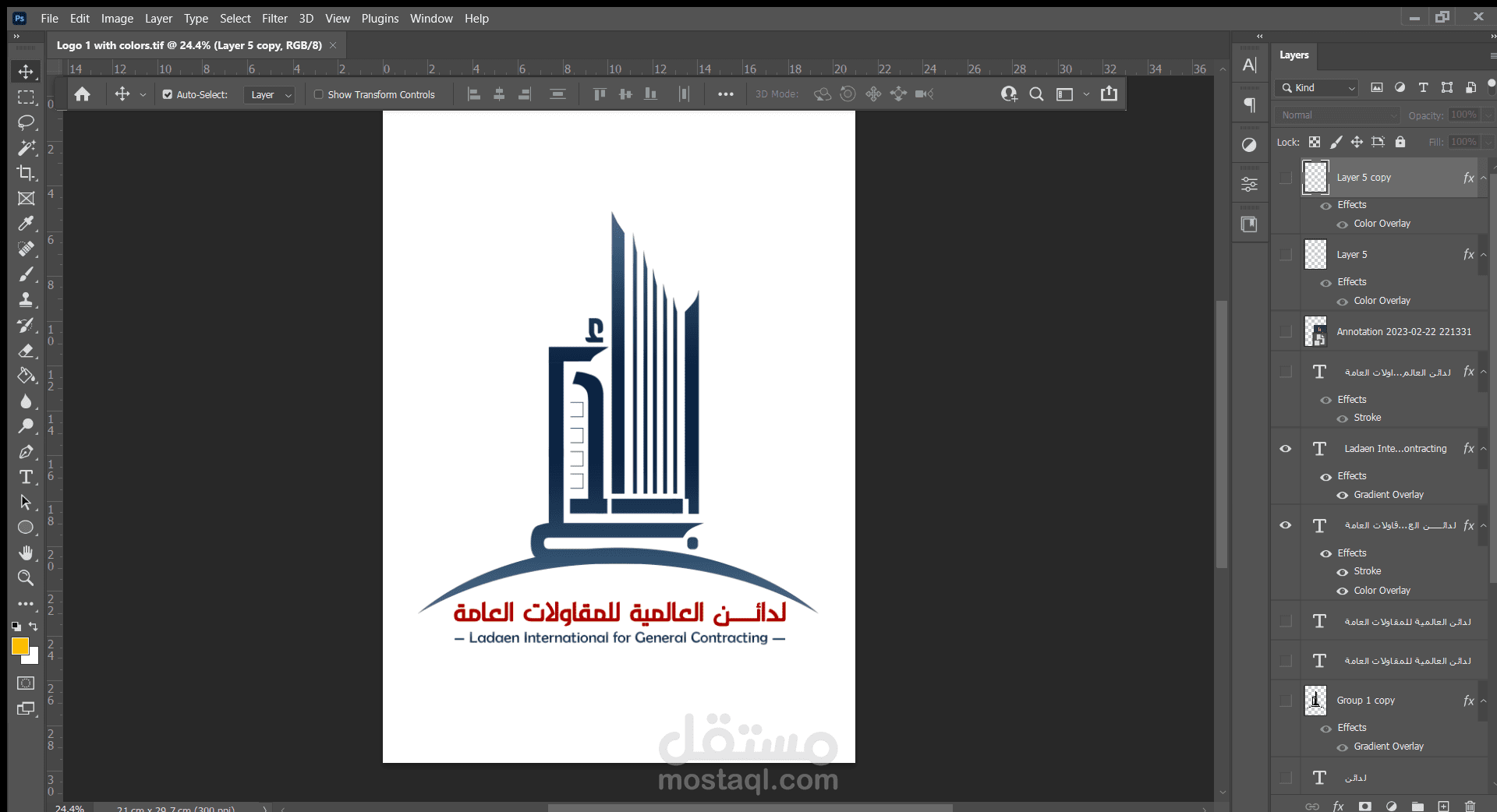Click the layer style fx button at panel bottom
The height and width of the screenshot is (812, 1497).
click(x=1339, y=806)
